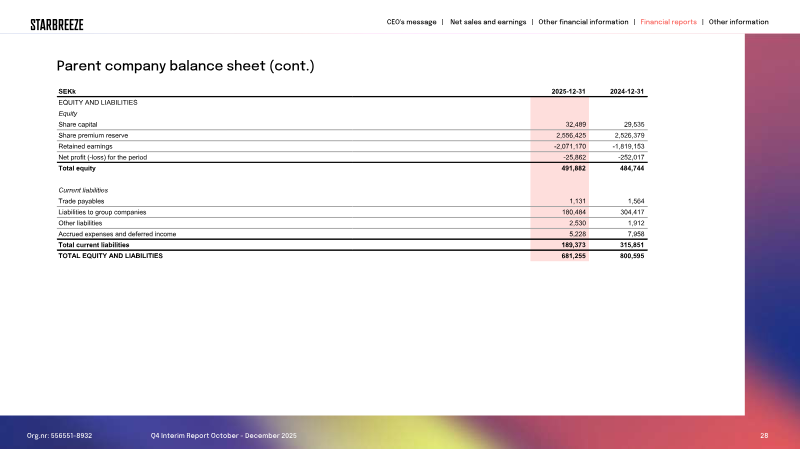The width and height of the screenshot is (800, 449).
Task: Click Total equity value 491,882
Action: (x=573, y=168)
